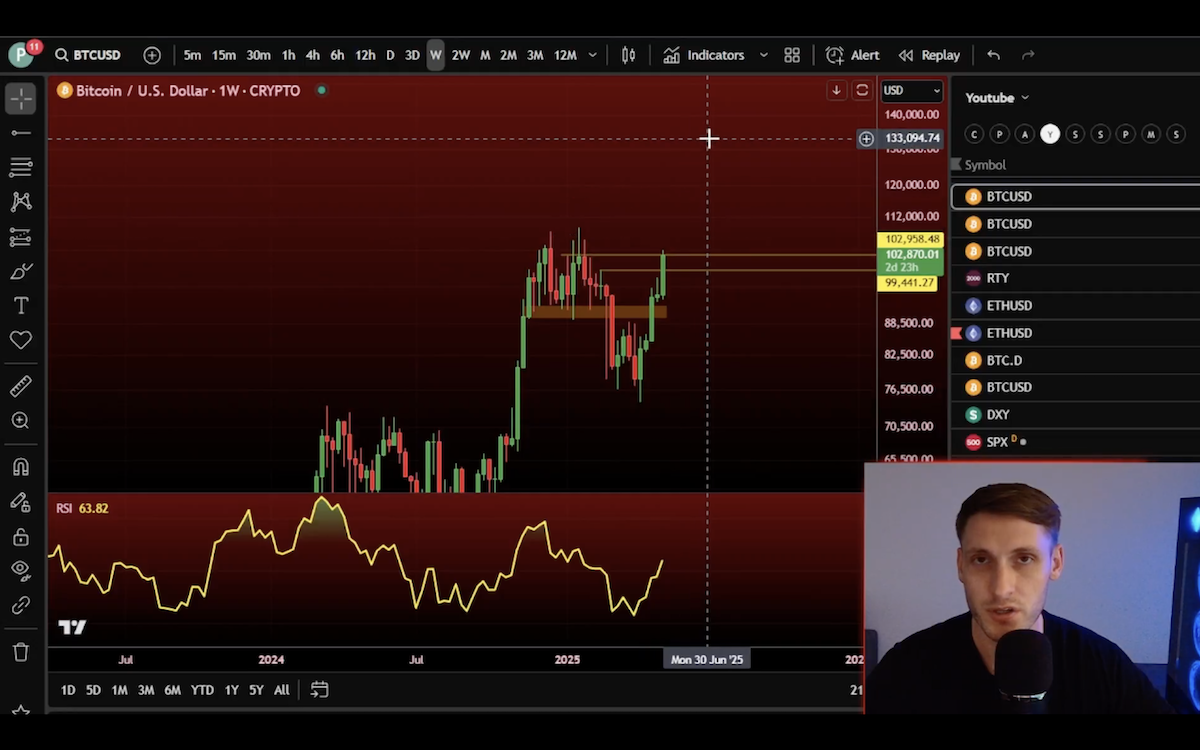The height and width of the screenshot is (750, 1200).
Task: Switch to the W weekly timeframe
Action: point(435,55)
